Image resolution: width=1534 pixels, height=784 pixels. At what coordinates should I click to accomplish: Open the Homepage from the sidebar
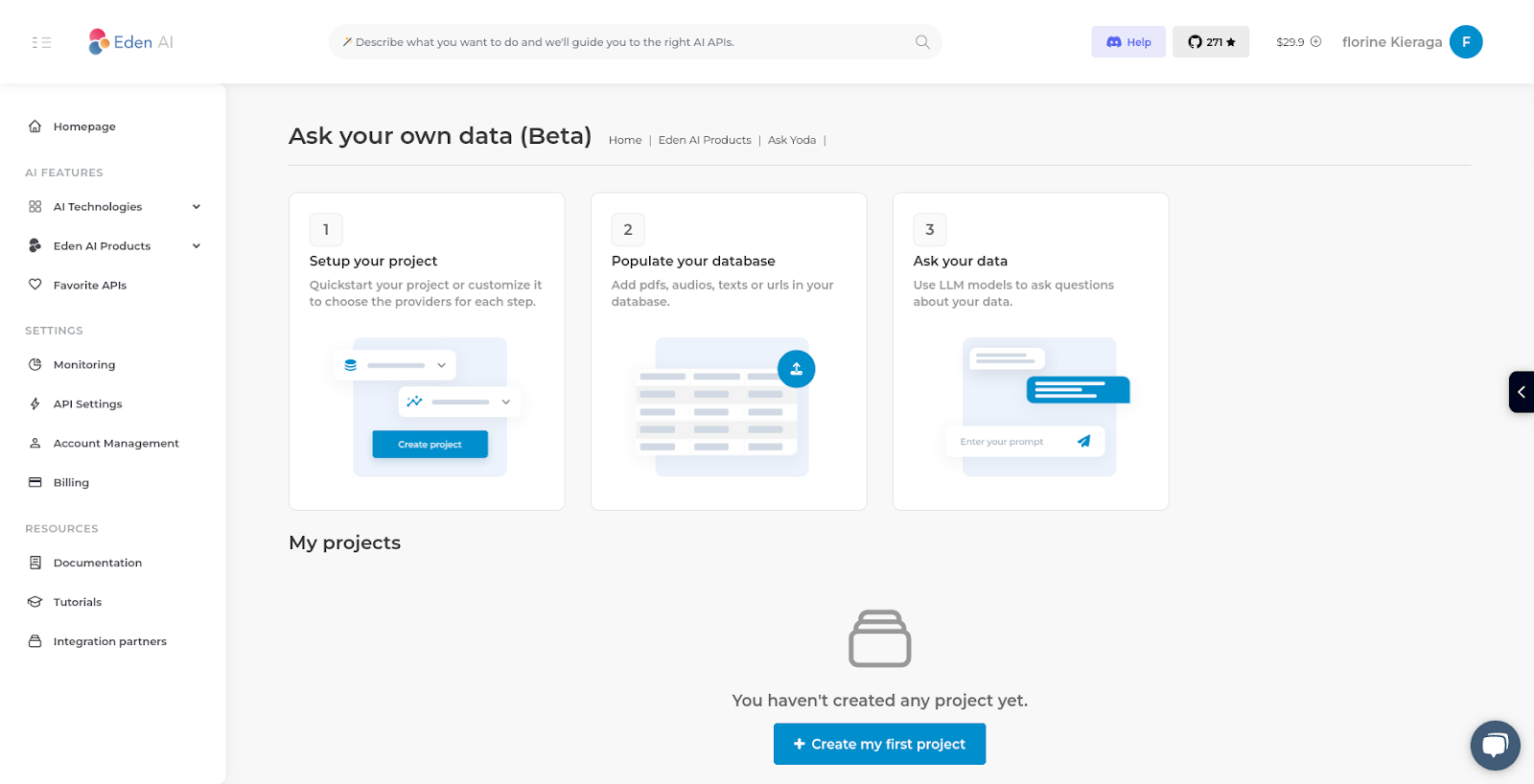[x=84, y=126]
